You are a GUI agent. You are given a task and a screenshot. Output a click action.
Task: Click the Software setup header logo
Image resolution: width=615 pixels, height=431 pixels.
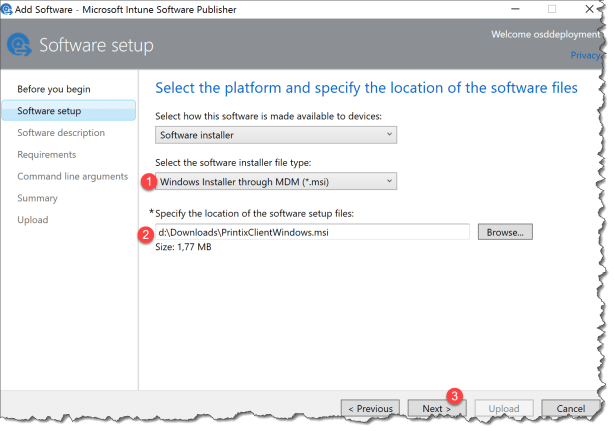pos(19,46)
